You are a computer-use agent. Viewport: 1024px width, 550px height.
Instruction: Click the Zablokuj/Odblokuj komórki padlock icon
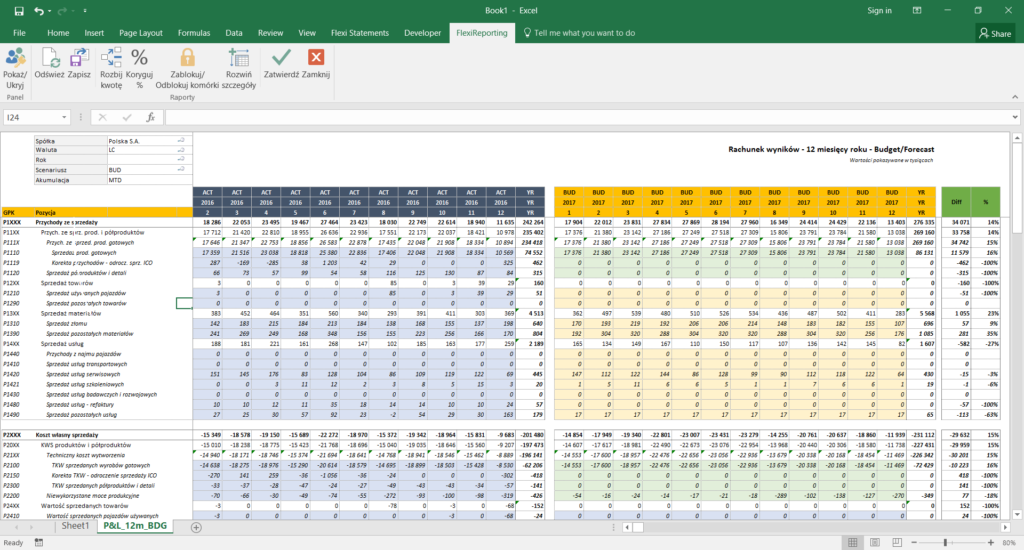[x=188, y=58]
